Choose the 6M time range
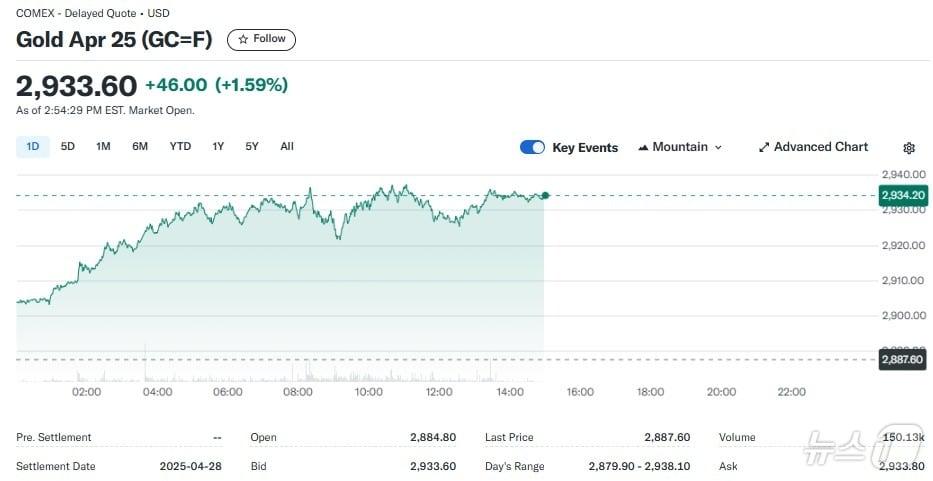Image resolution: width=933 pixels, height=481 pixels. [x=140, y=147]
